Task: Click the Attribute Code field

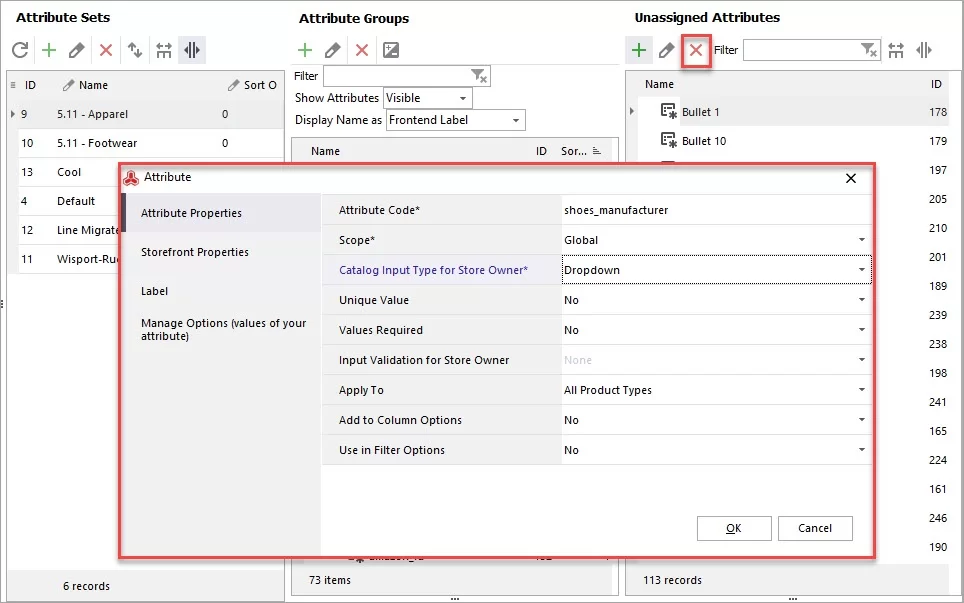Action: (x=716, y=210)
